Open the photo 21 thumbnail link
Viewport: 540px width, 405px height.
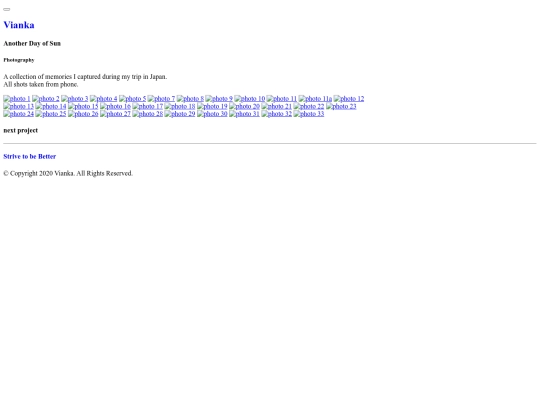pyautogui.click(x=277, y=106)
